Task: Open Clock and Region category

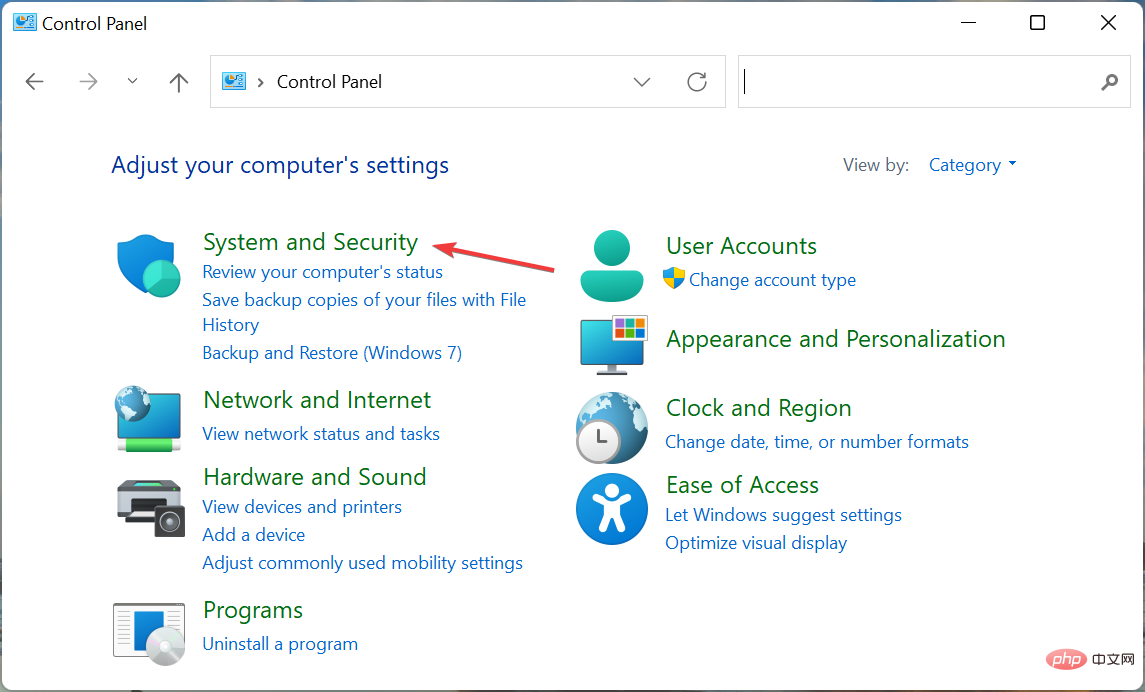Action: (759, 408)
